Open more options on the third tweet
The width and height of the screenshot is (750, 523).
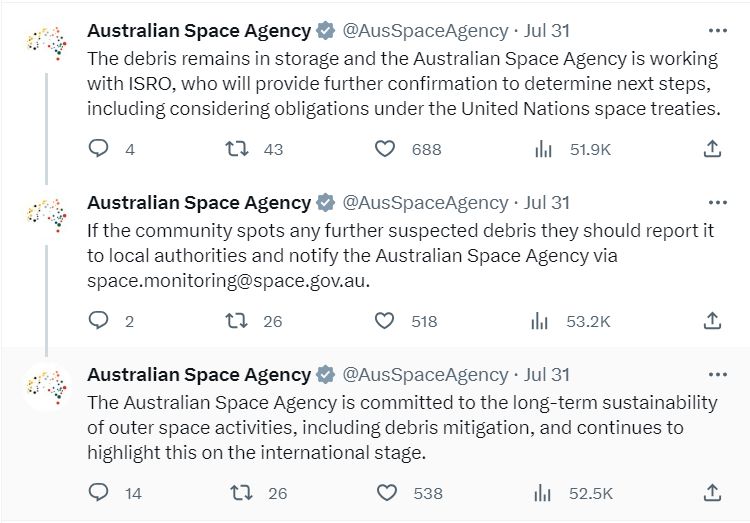tap(717, 374)
